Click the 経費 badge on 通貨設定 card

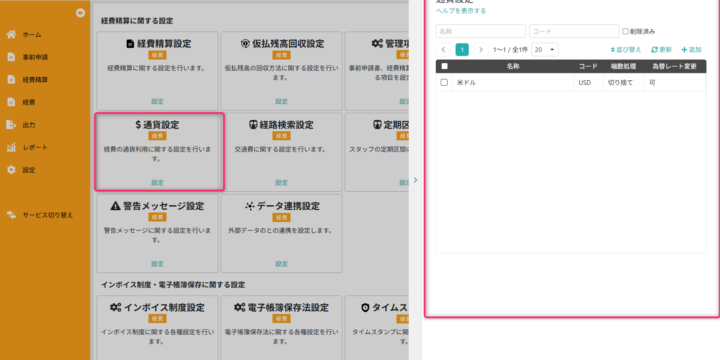(158, 136)
